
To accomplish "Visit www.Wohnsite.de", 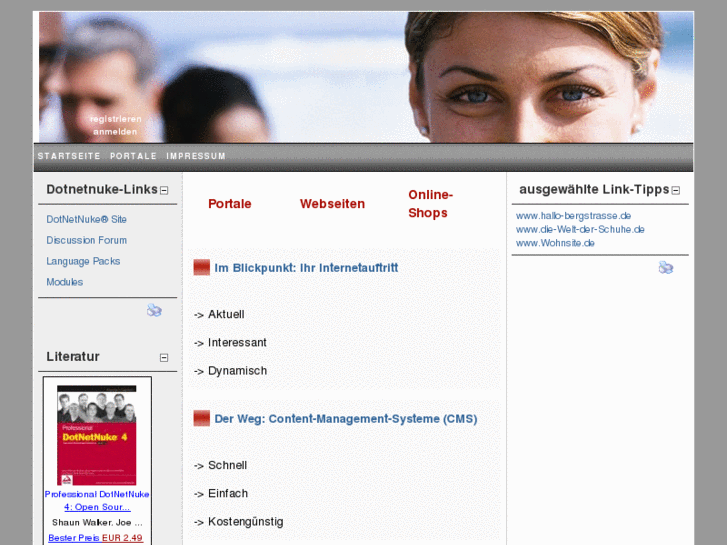I will tap(555, 243).
